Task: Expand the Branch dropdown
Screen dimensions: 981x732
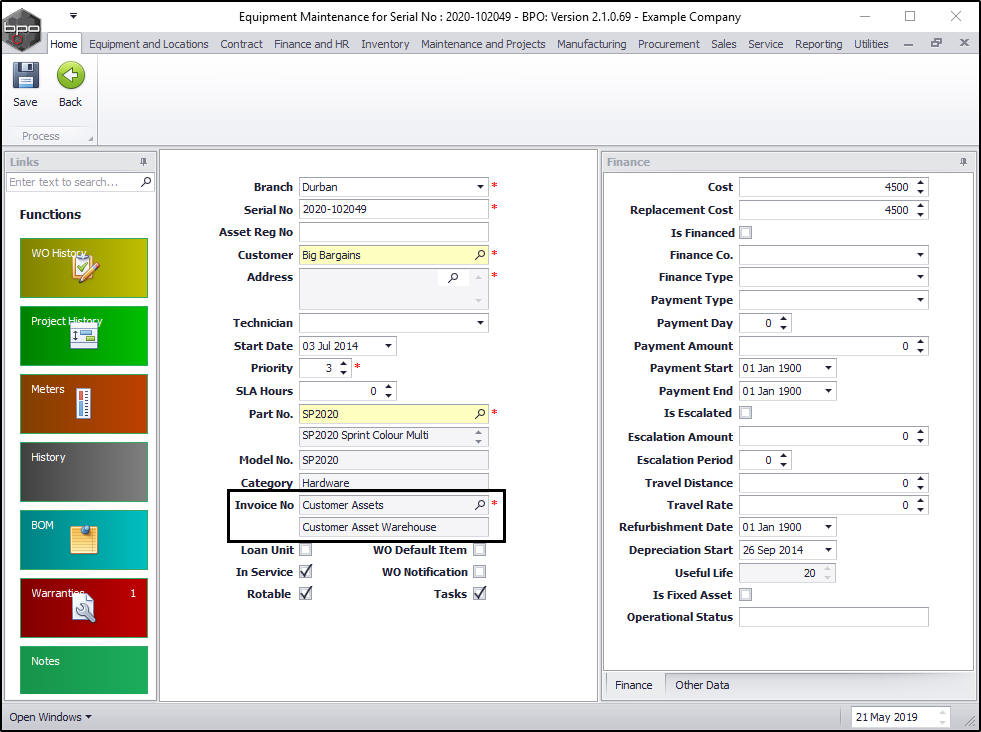Action: point(480,187)
